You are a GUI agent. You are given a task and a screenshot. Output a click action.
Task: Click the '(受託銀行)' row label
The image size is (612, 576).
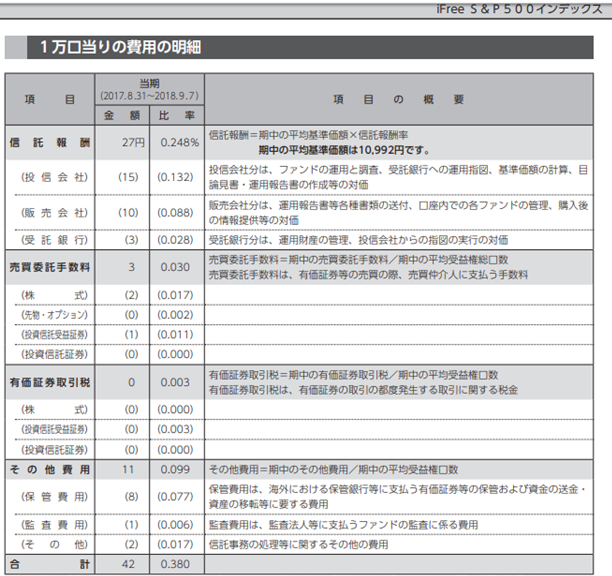[54, 240]
